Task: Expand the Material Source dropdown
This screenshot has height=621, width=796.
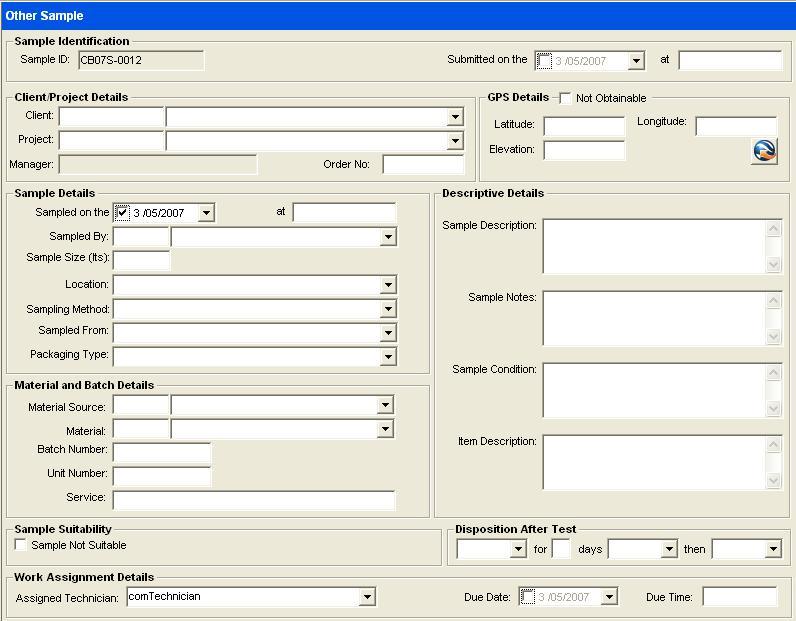Action: [385, 405]
